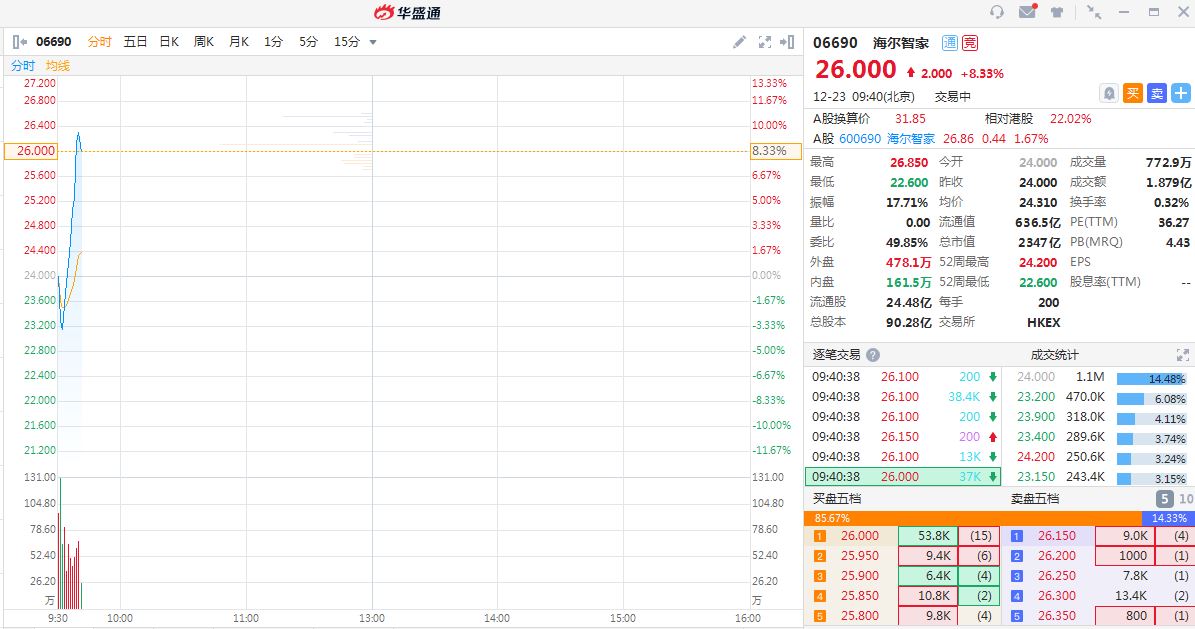Screen dimensions: 1195x629
Task: Switch order book to 10 levels
Action: click(1186, 499)
